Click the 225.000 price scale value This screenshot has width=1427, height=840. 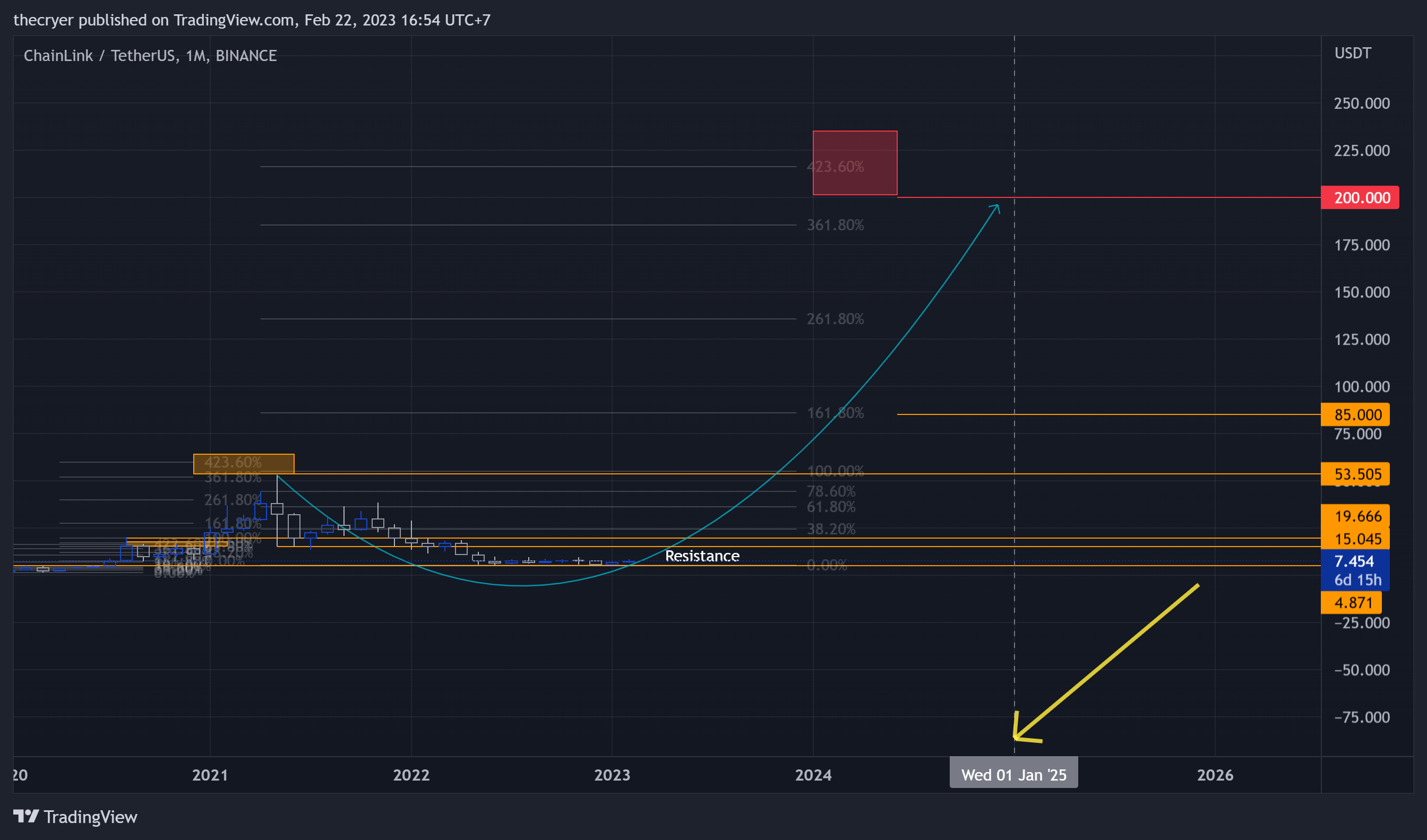click(1361, 150)
